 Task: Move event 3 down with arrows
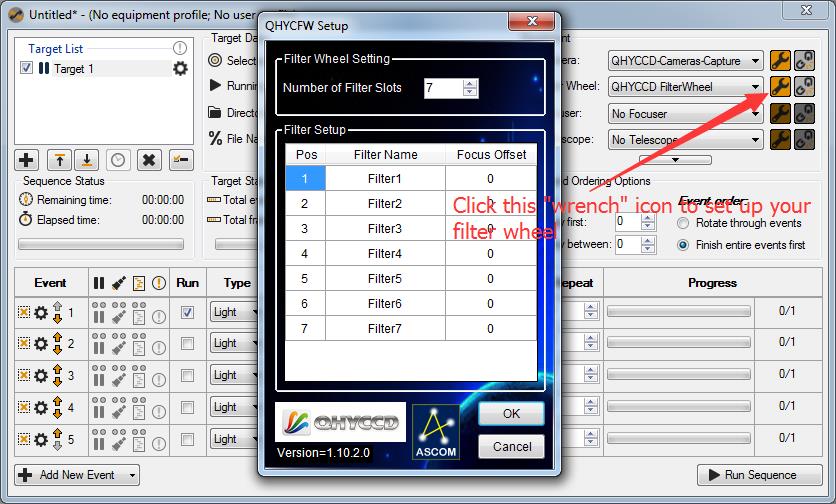click(x=57, y=381)
